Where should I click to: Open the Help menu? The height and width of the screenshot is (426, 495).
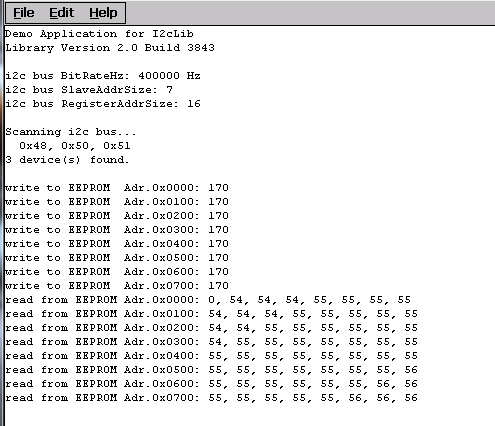[103, 13]
